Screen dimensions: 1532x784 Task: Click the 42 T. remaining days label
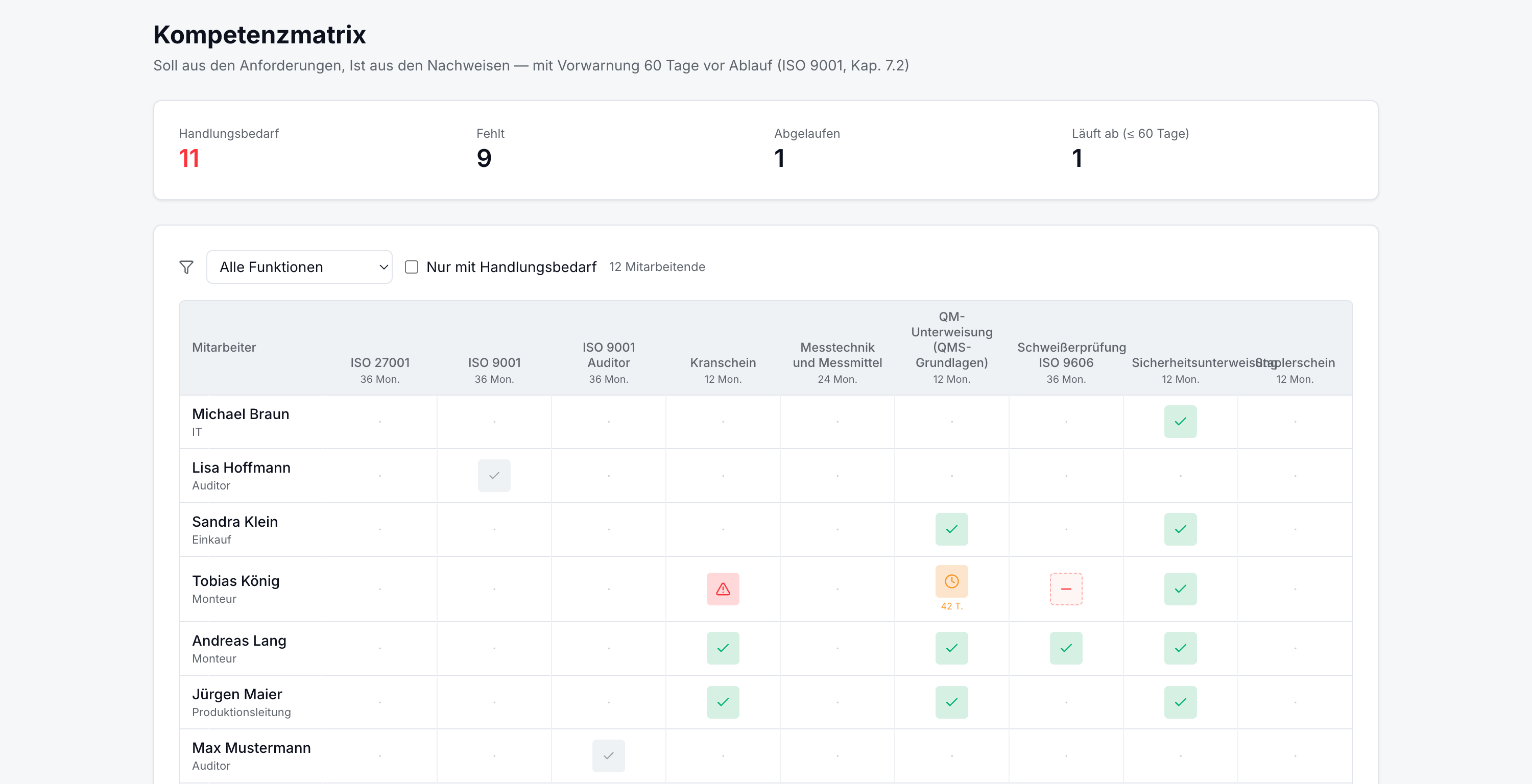952,606
